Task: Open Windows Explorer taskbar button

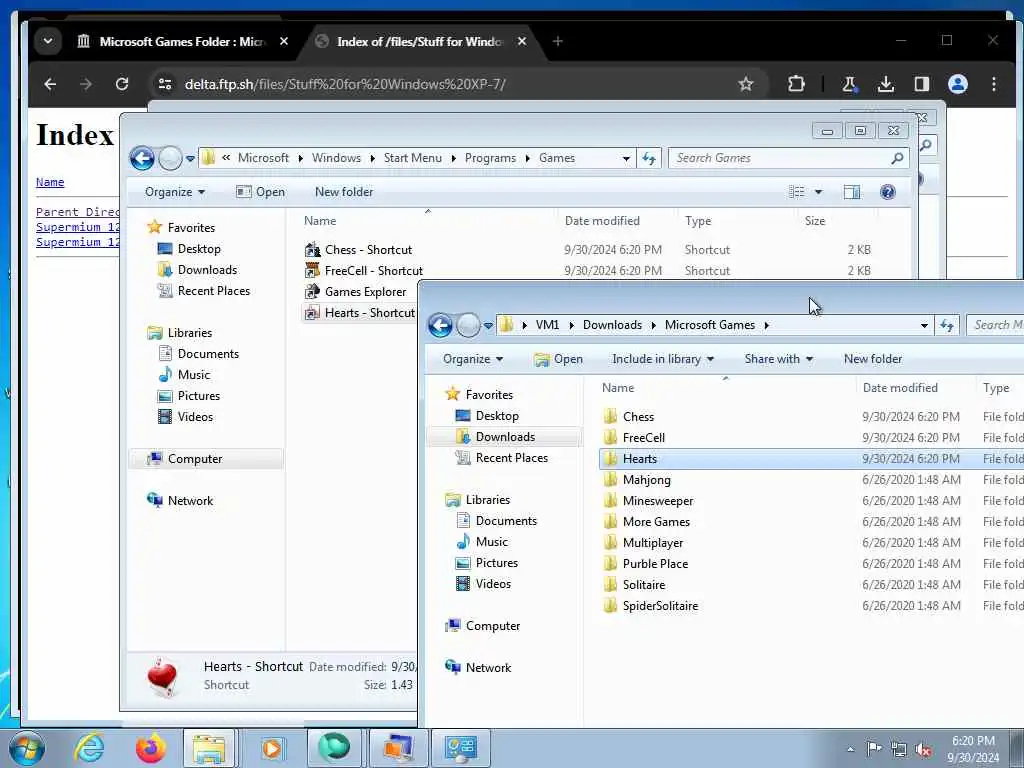Action: coord(209,748)
